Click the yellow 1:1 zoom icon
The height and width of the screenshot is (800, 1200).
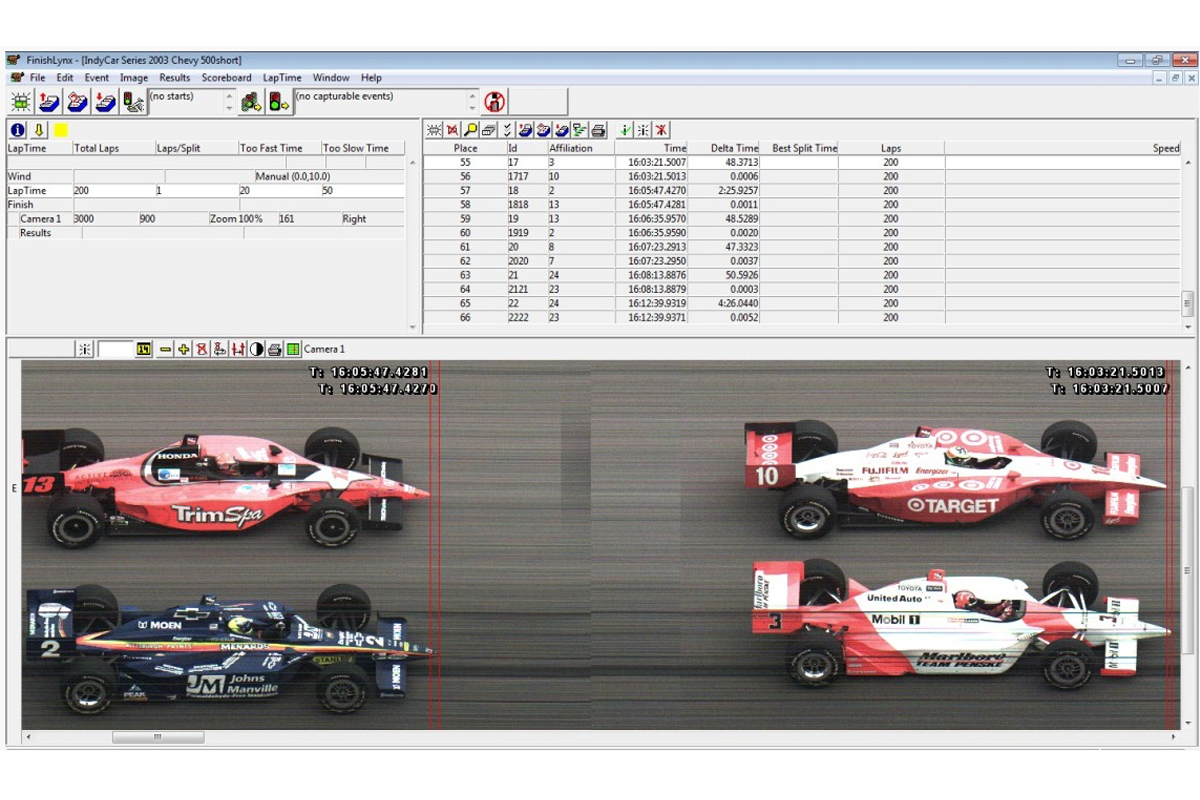pyautogui.click(x=144, y=349)
